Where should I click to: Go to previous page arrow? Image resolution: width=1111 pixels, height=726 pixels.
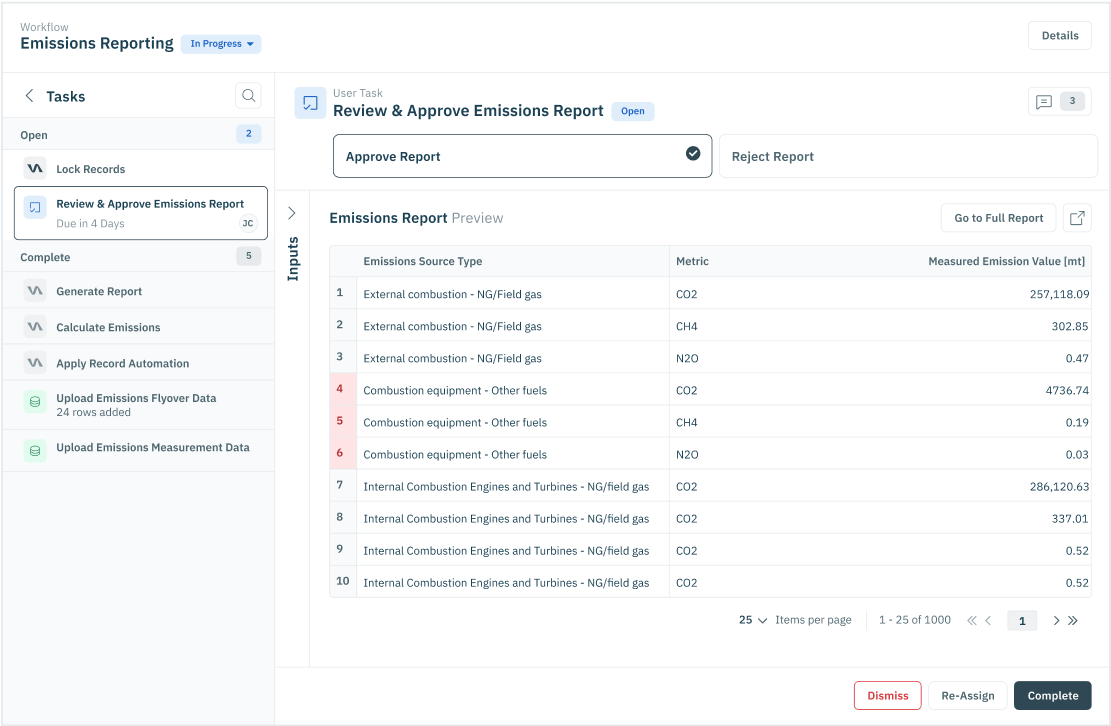point(988,620)
